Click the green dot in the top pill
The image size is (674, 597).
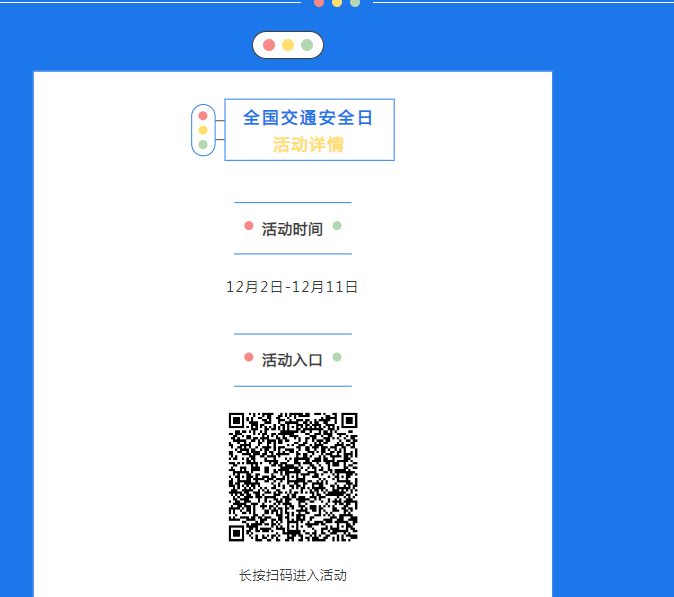coord(307,45)
